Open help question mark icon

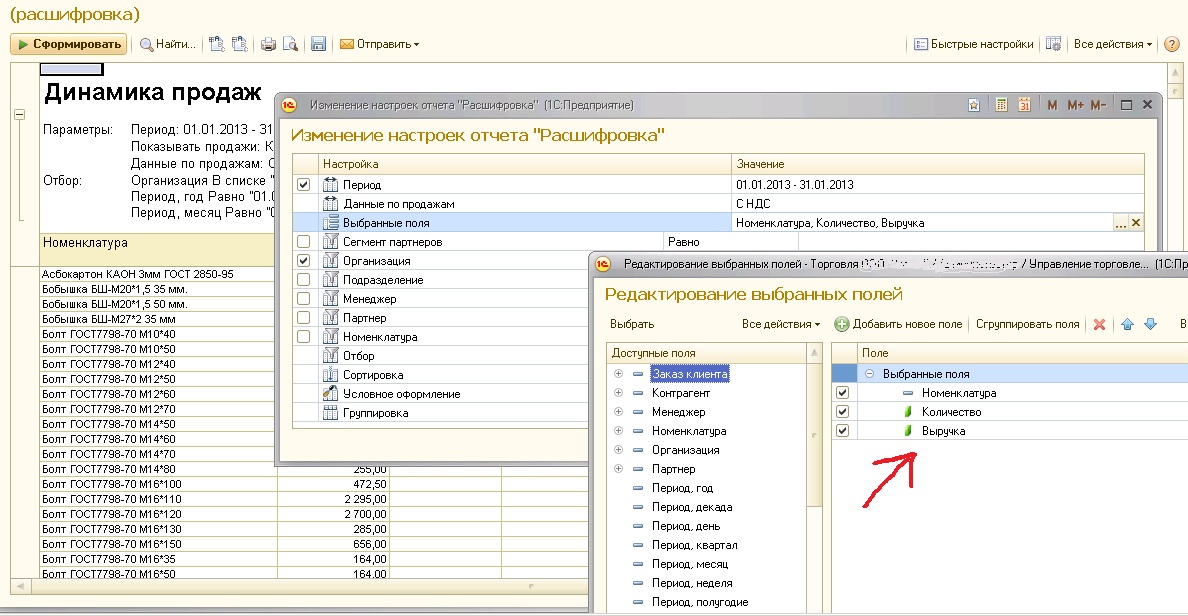(x=1171, y=44)
